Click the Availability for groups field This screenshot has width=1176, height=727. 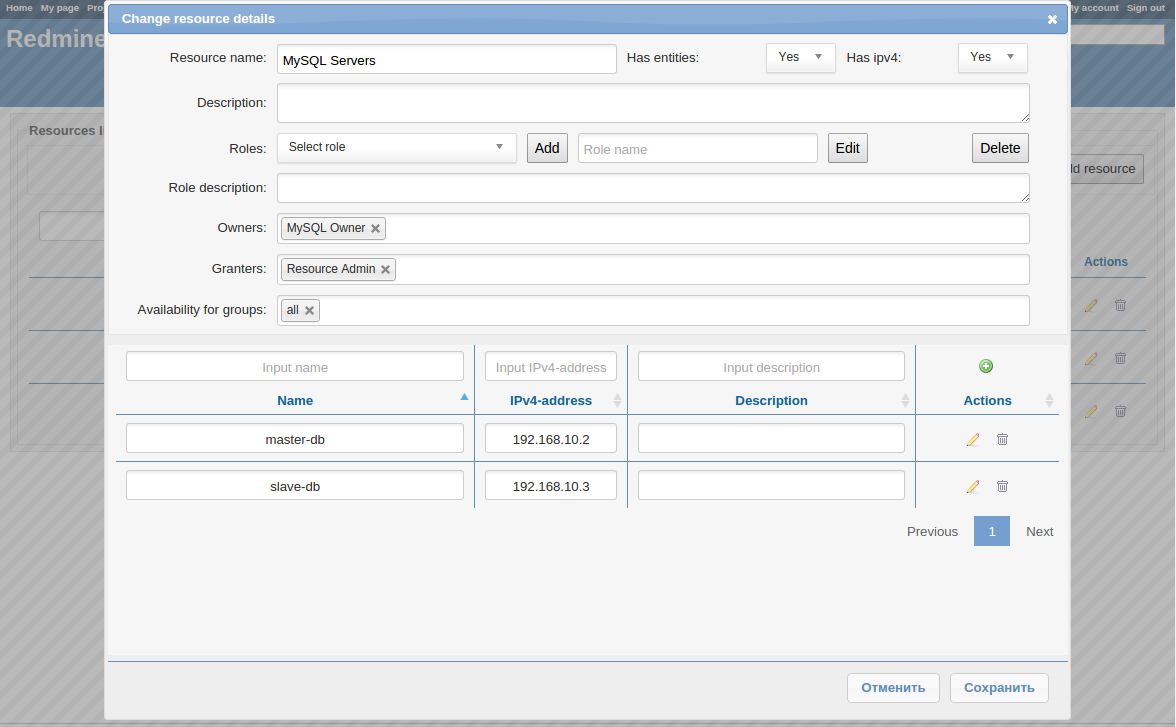(x=653, y=310)
